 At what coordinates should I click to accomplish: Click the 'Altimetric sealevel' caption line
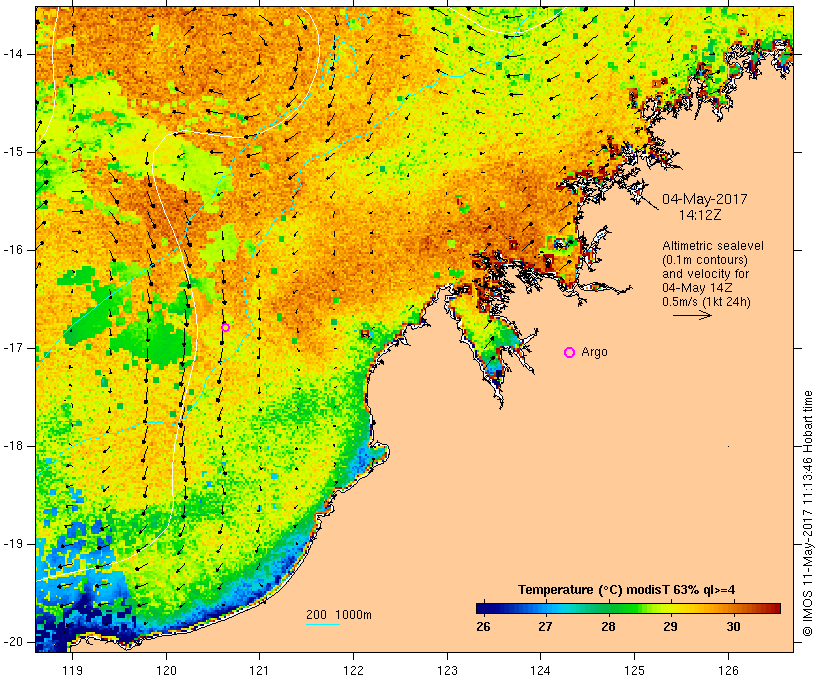[x=713, y=246]
